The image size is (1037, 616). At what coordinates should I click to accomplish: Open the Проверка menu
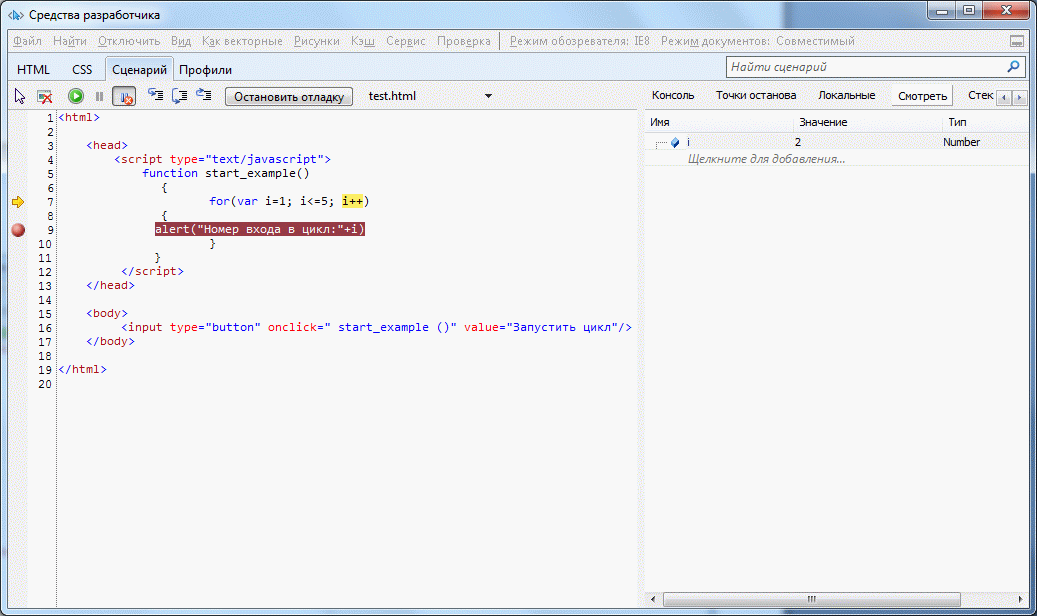(x=464, y=41)
